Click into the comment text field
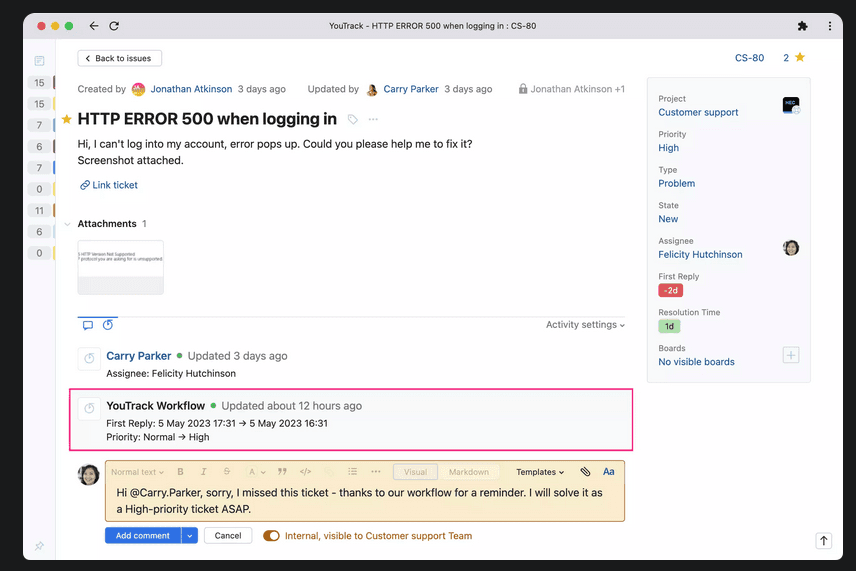Viewport: 856px width, 571px height. pos(365,501)
